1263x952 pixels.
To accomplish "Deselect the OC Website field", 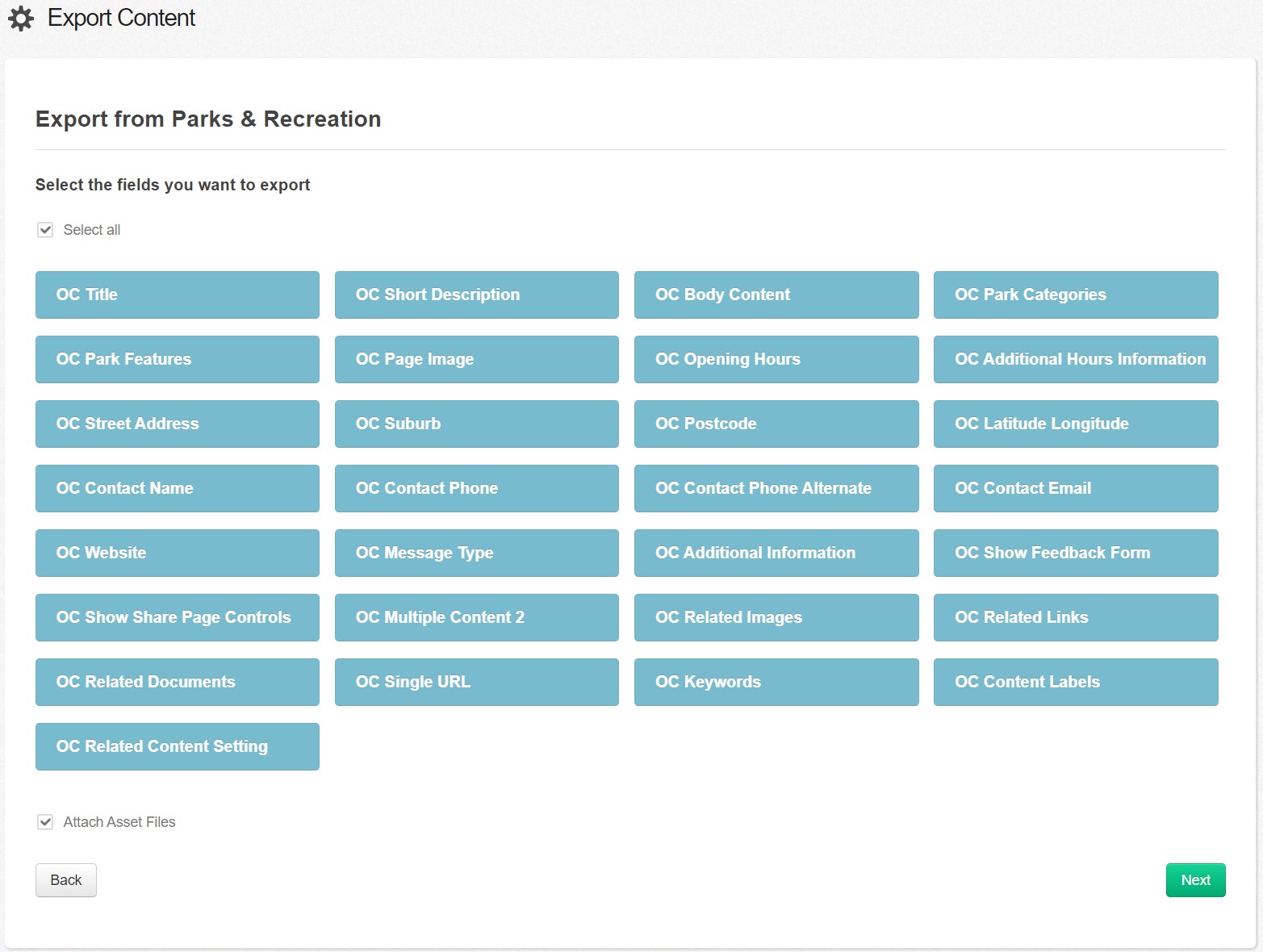I will 177,553.
